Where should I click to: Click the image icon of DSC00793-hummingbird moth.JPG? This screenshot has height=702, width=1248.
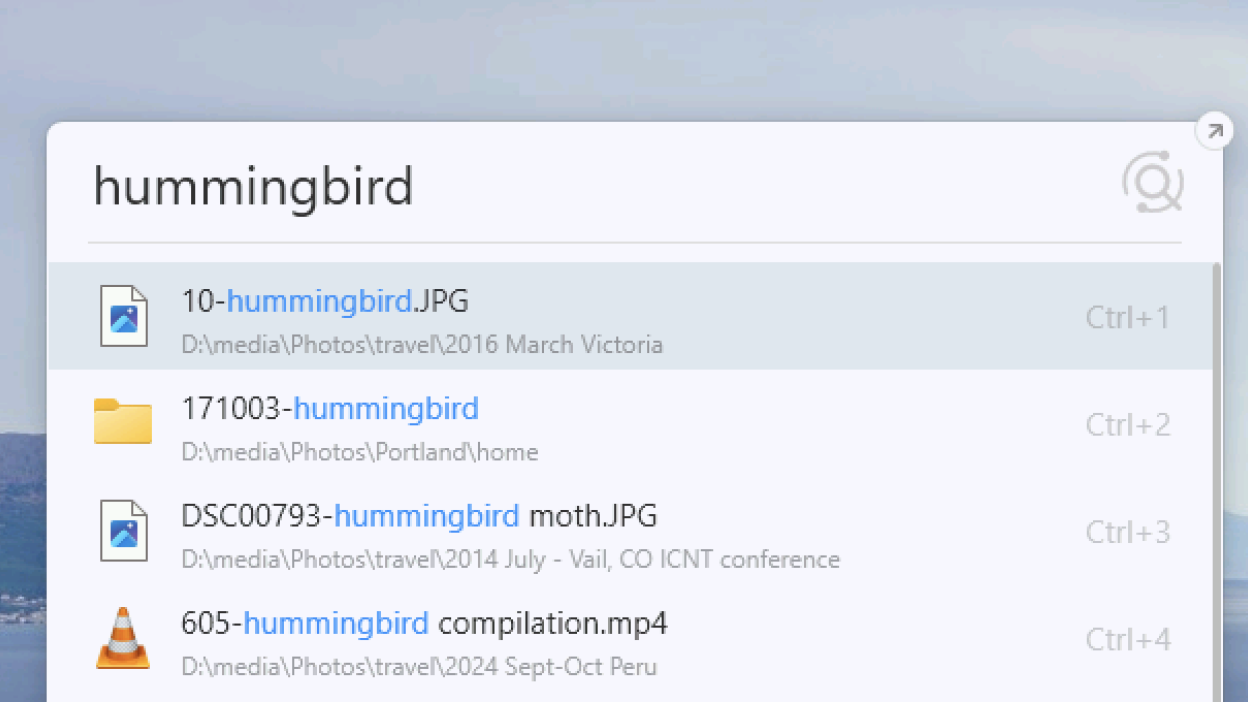[x=123, y=530]
